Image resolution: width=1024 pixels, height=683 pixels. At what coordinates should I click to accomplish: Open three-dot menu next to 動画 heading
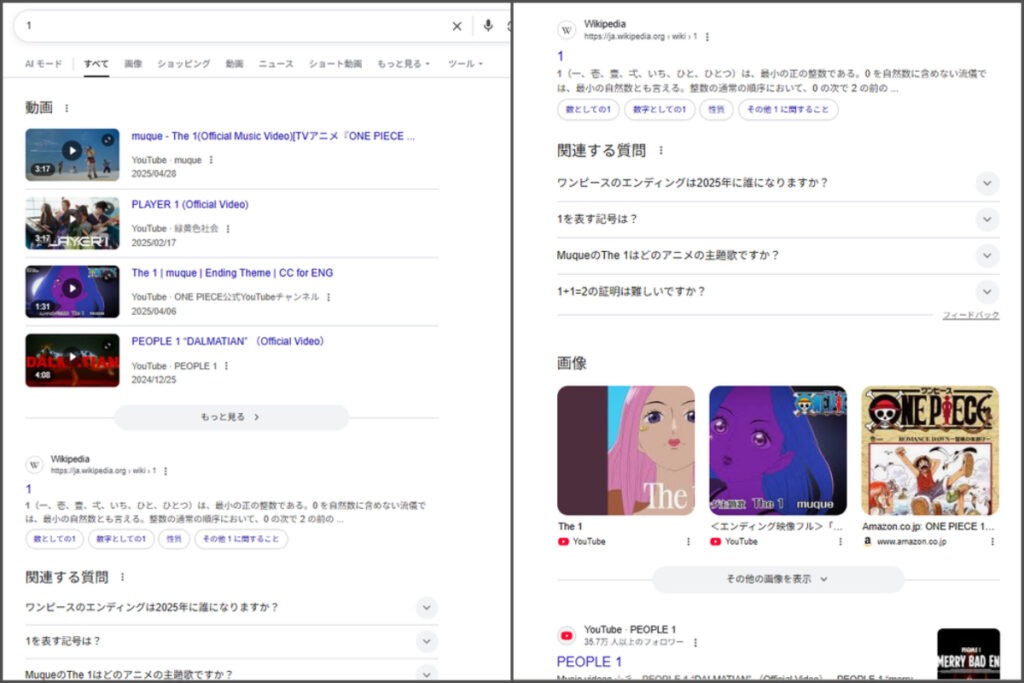67,108
